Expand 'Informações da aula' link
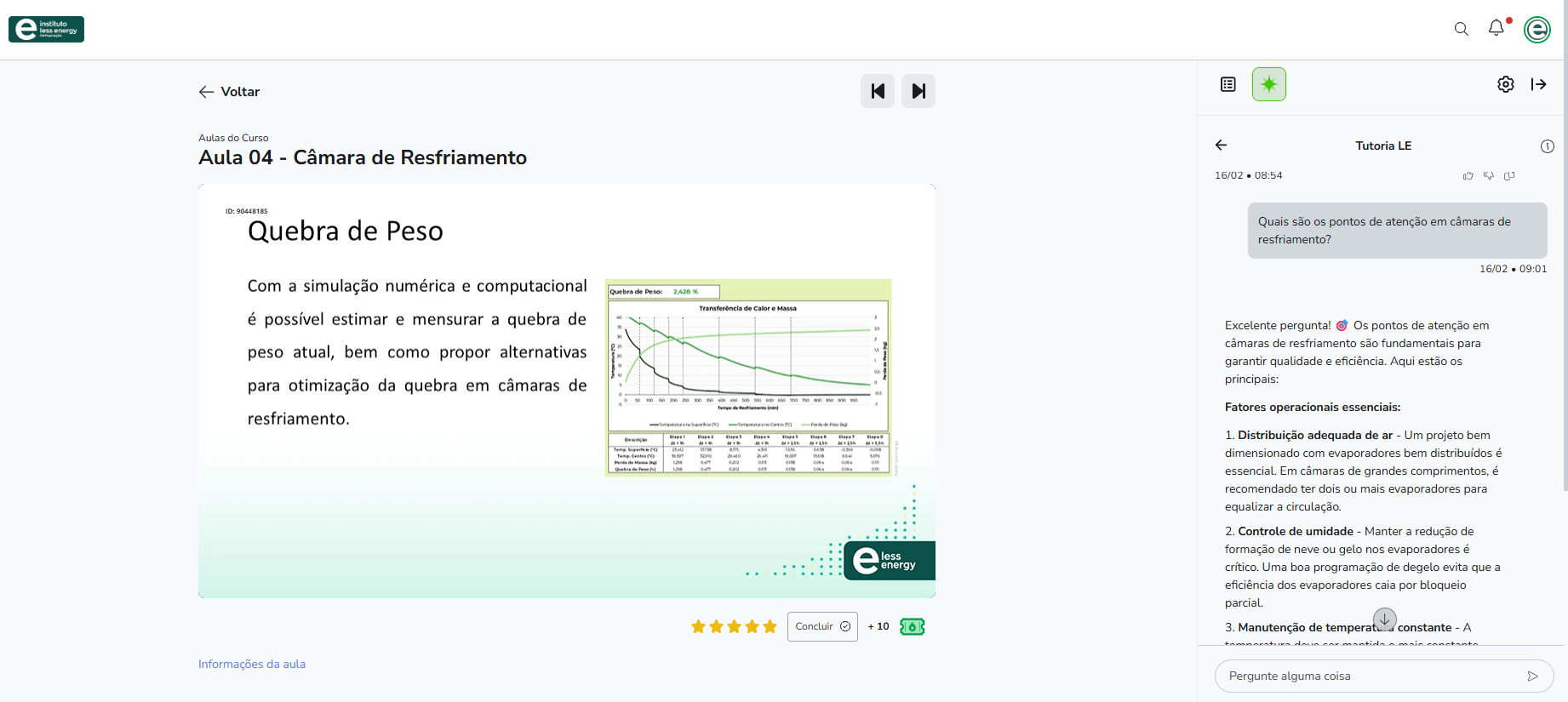Image resolution: width=1568 pixels, height=702 pixels. click(x=252, y=665)
